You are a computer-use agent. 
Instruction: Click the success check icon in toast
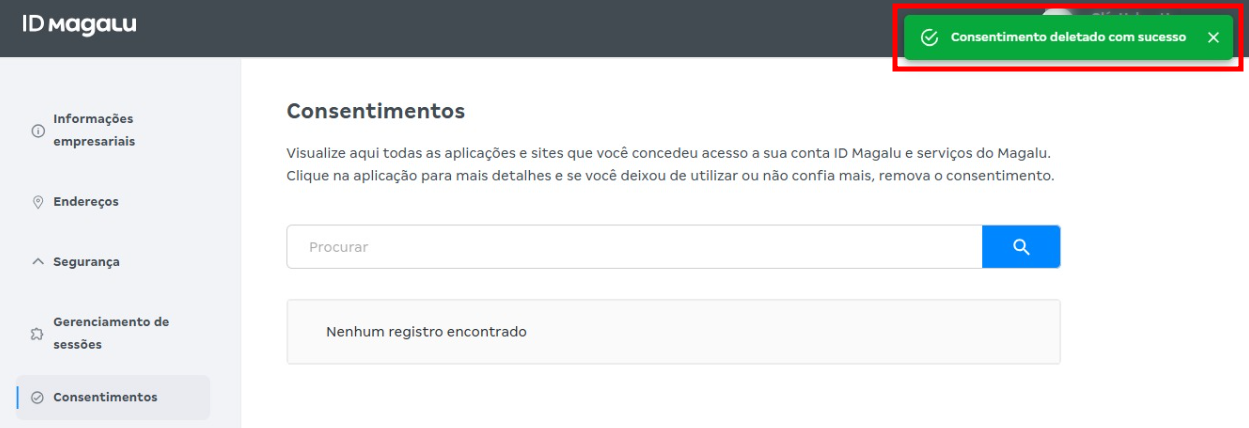point(929,38)
